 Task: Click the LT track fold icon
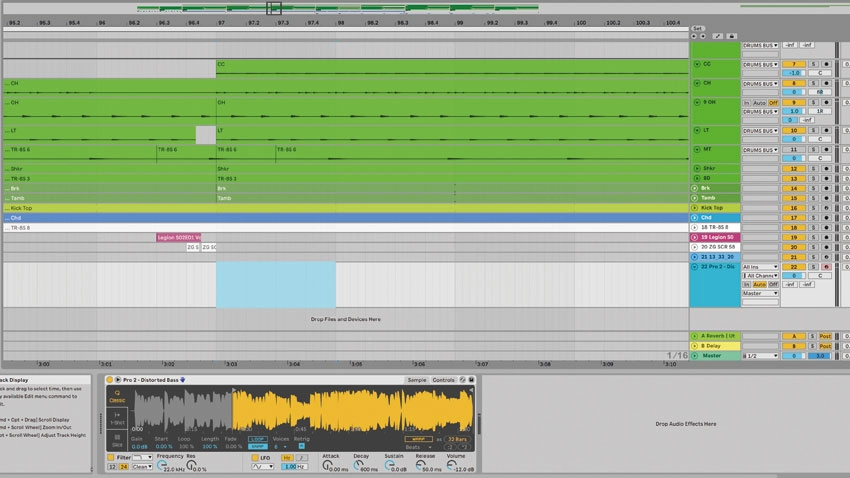[697, 130]
